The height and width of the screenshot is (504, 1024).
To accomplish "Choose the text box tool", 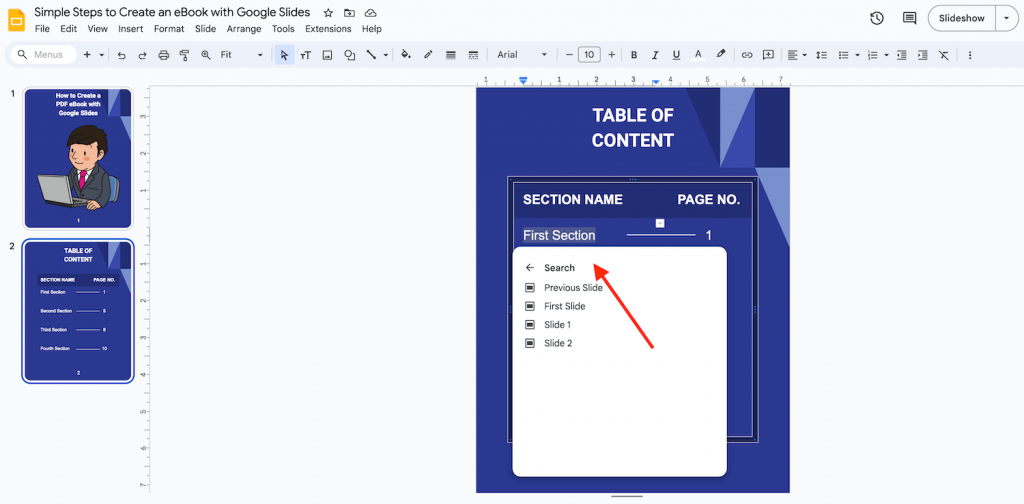I will (x=306, y=55).
